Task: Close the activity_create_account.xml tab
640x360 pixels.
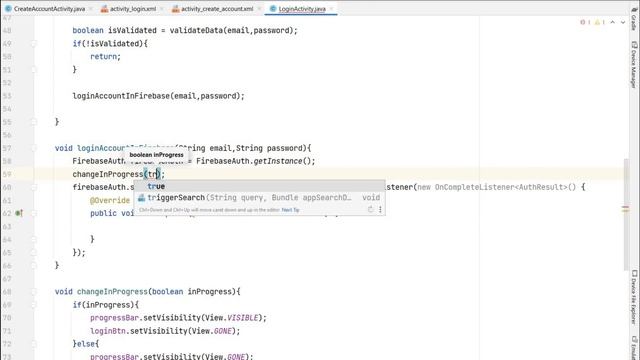Action: (x=259, y=9)
